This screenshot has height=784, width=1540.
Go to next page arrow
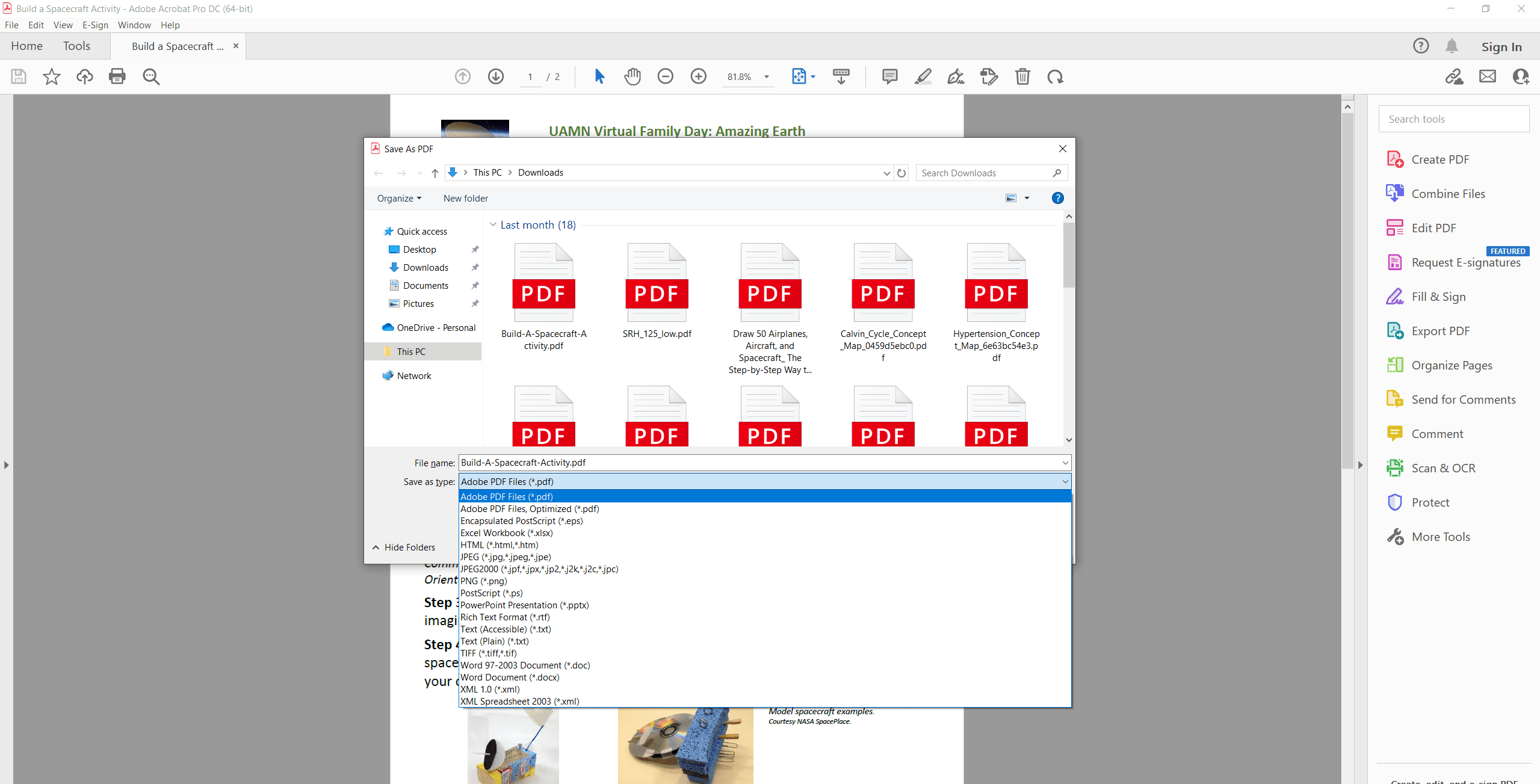coord(496,76)
